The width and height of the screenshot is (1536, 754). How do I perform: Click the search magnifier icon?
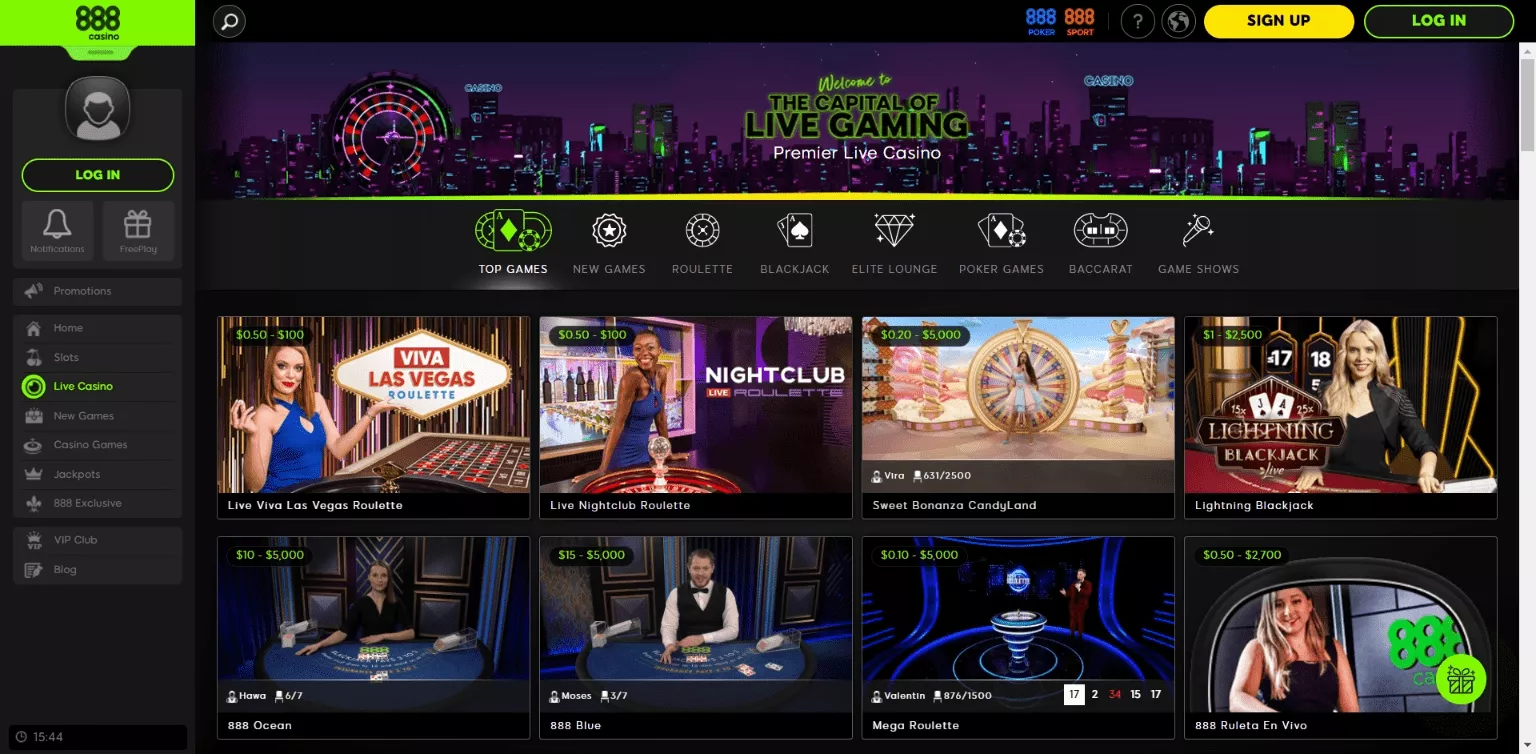coord(230,21)
